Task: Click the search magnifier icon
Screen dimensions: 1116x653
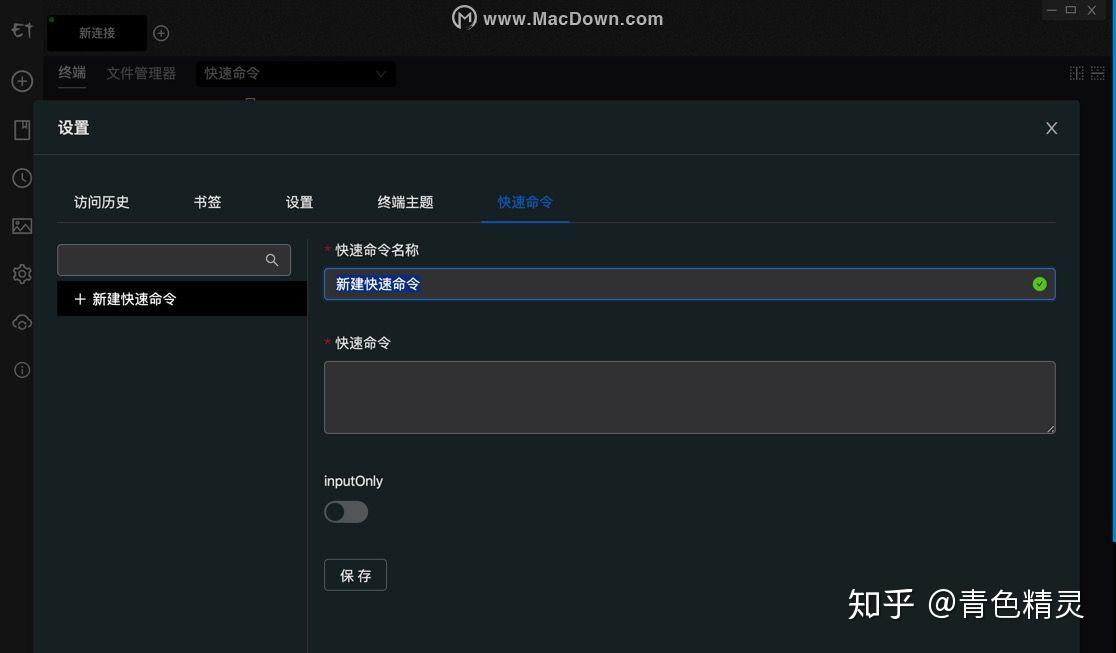Action: click(x=272, y=260)
